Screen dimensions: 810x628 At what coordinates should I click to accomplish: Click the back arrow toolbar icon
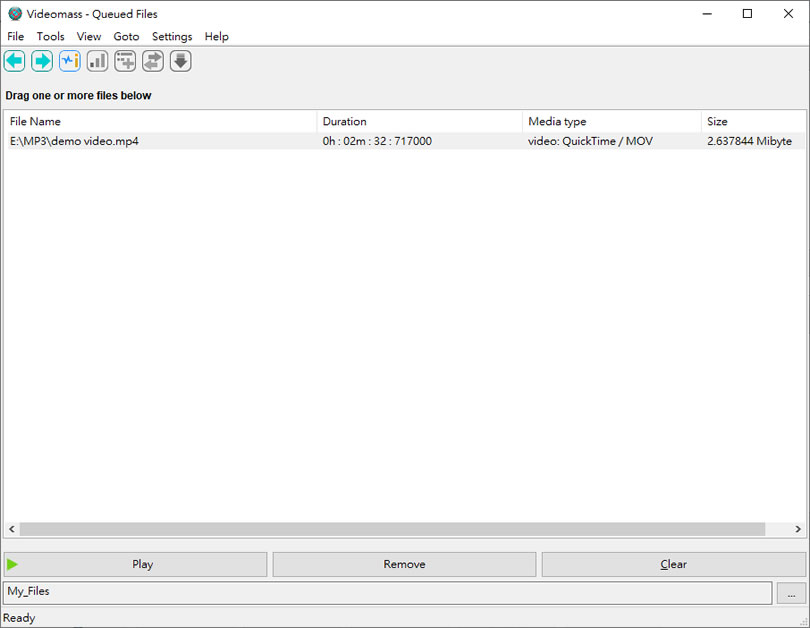14,61
